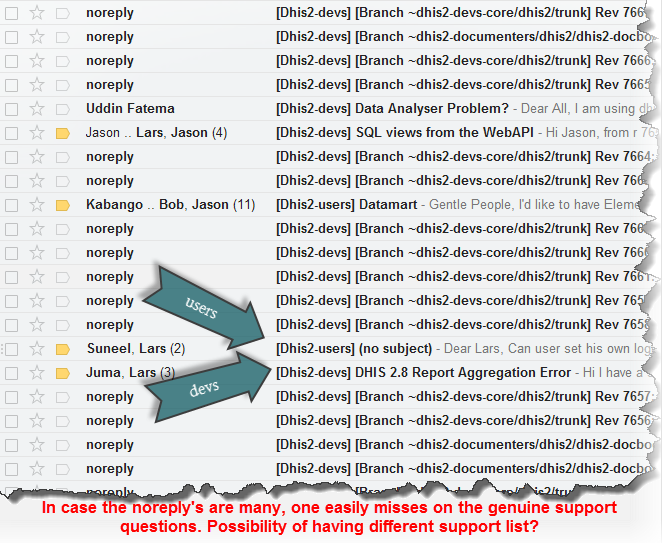Click 'noreply' sender on Rev 7657 row
Image resolution: width=662 pixels, height=543 pixels.
point(110,397)
